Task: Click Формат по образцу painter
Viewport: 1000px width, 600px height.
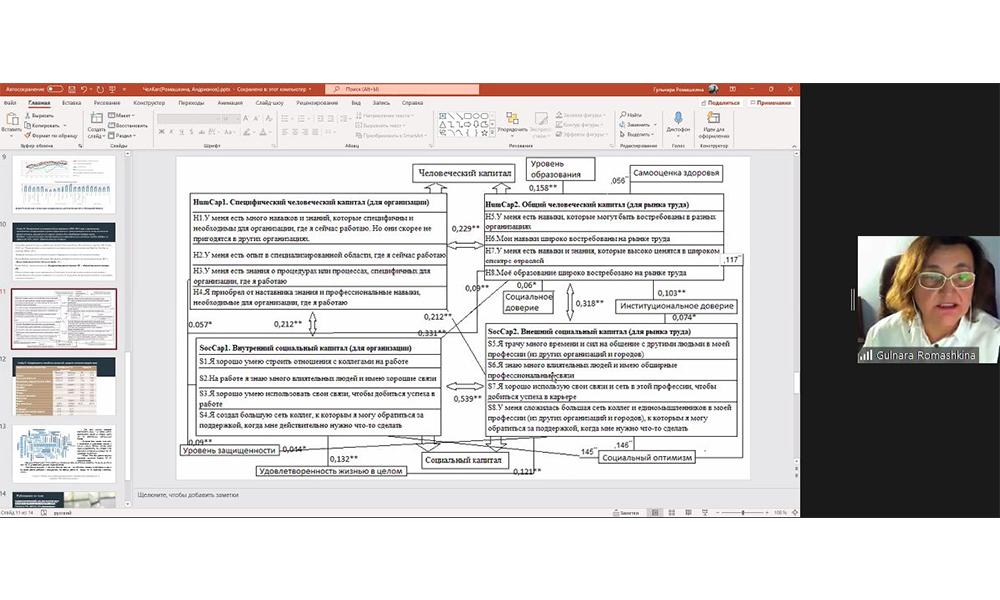Action: [x=51, y=135]
